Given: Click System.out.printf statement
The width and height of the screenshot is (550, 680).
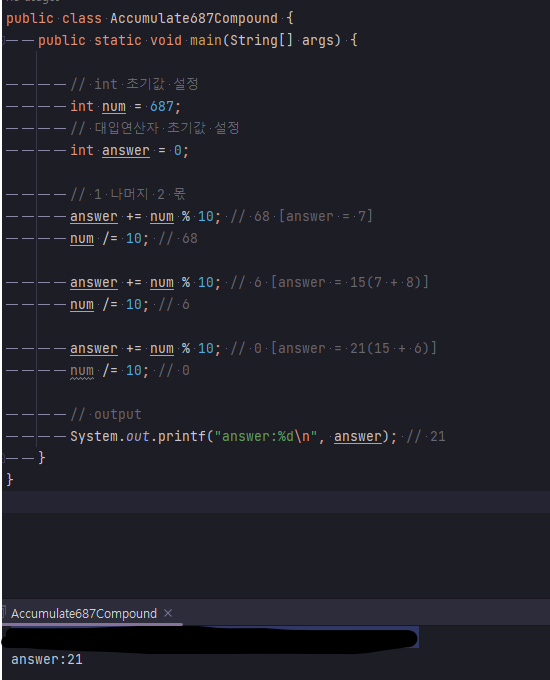Looking at the screenshot, I should [233, 436].
